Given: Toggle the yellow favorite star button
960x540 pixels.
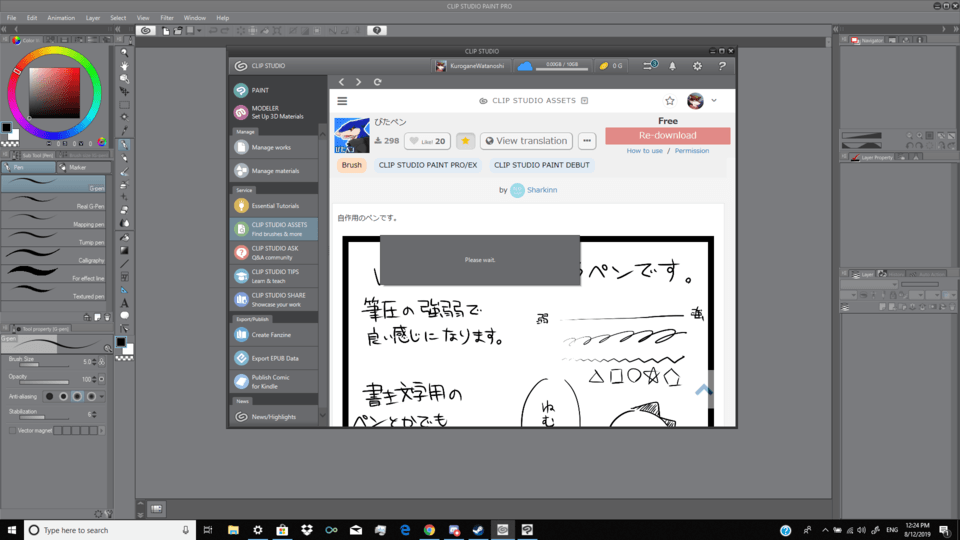Looking at the screenshot, I should (x=465, y=141).
